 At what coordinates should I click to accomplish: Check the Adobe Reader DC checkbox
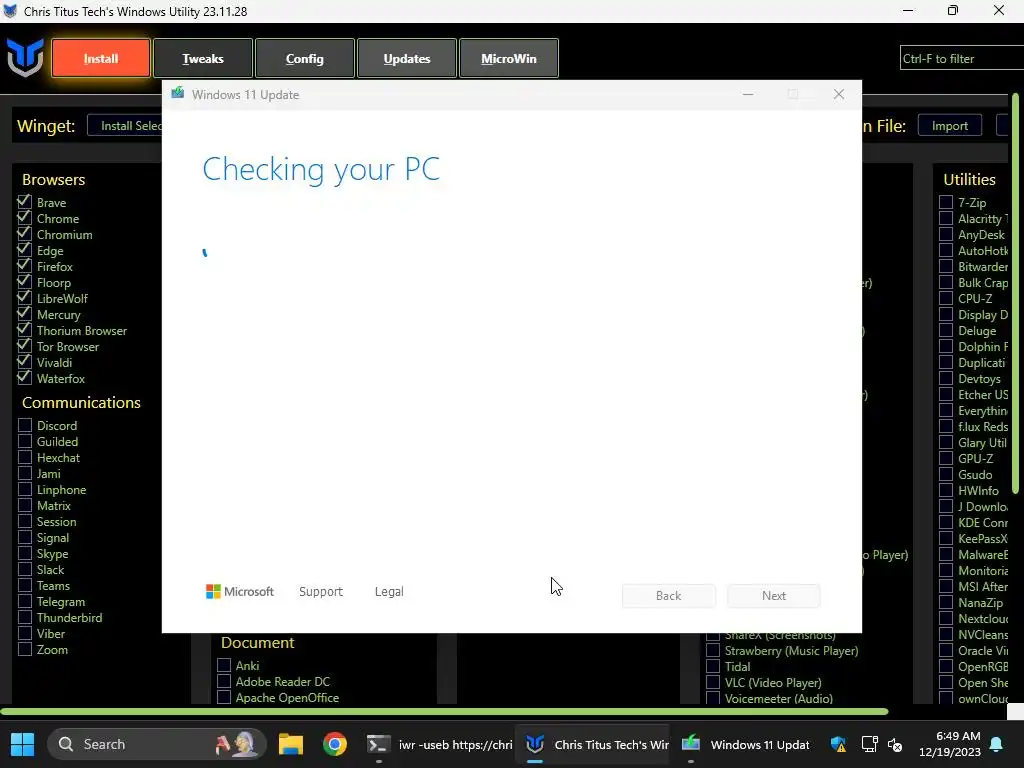(x=224, y=681)
